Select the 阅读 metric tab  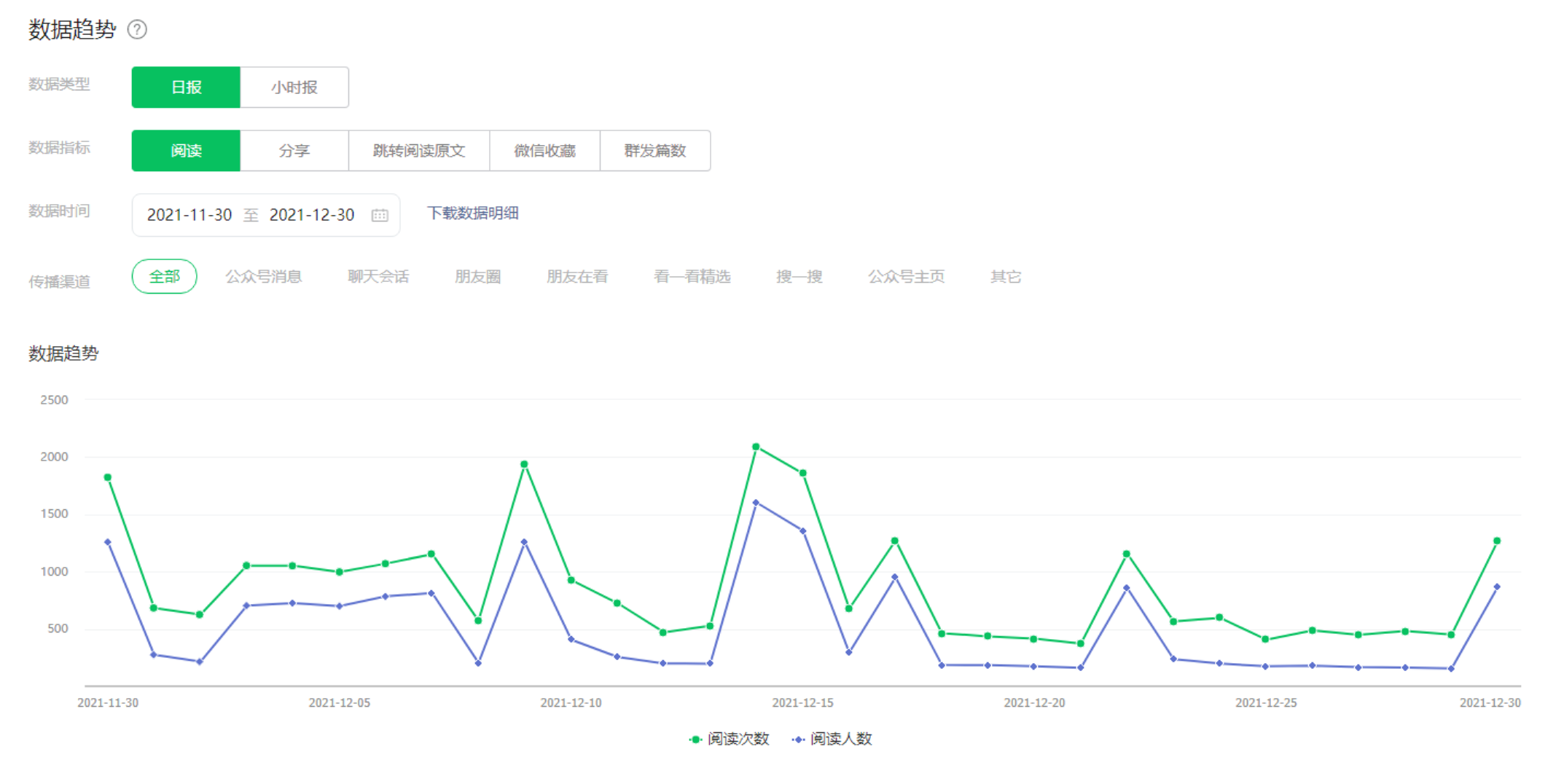point(186,151)
